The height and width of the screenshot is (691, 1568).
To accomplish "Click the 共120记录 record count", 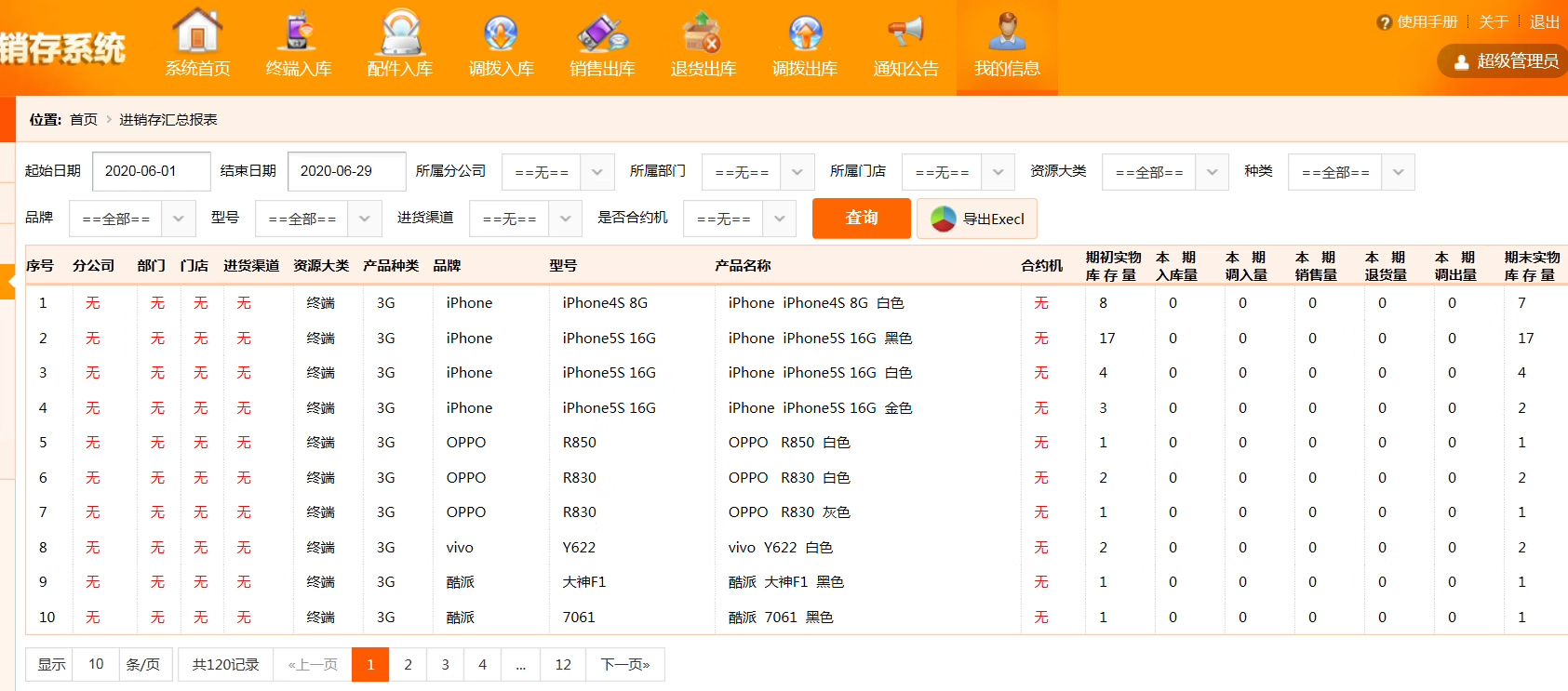I will (x=225, y=664).
